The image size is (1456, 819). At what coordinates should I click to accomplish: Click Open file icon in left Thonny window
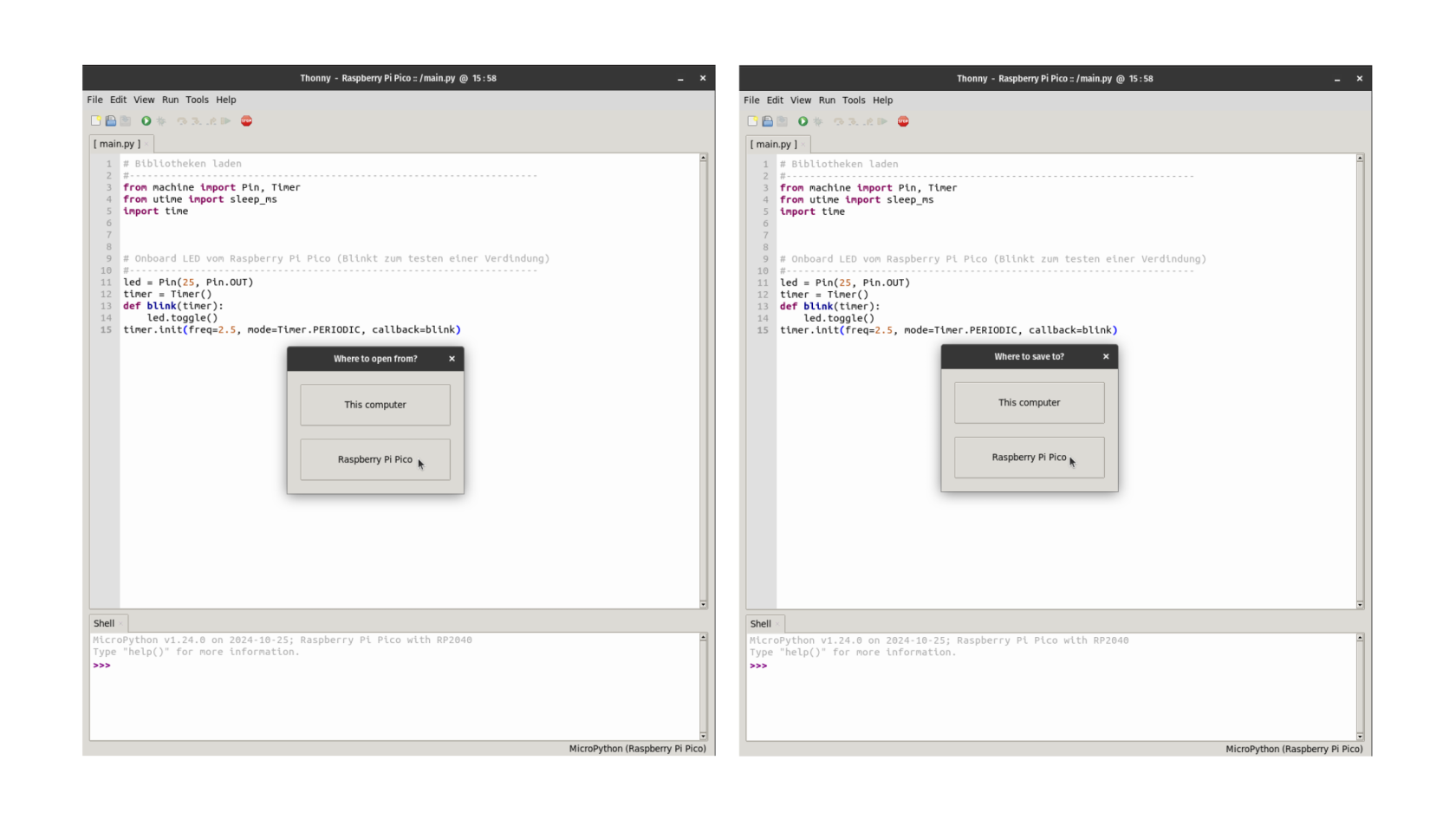point(111,121)
